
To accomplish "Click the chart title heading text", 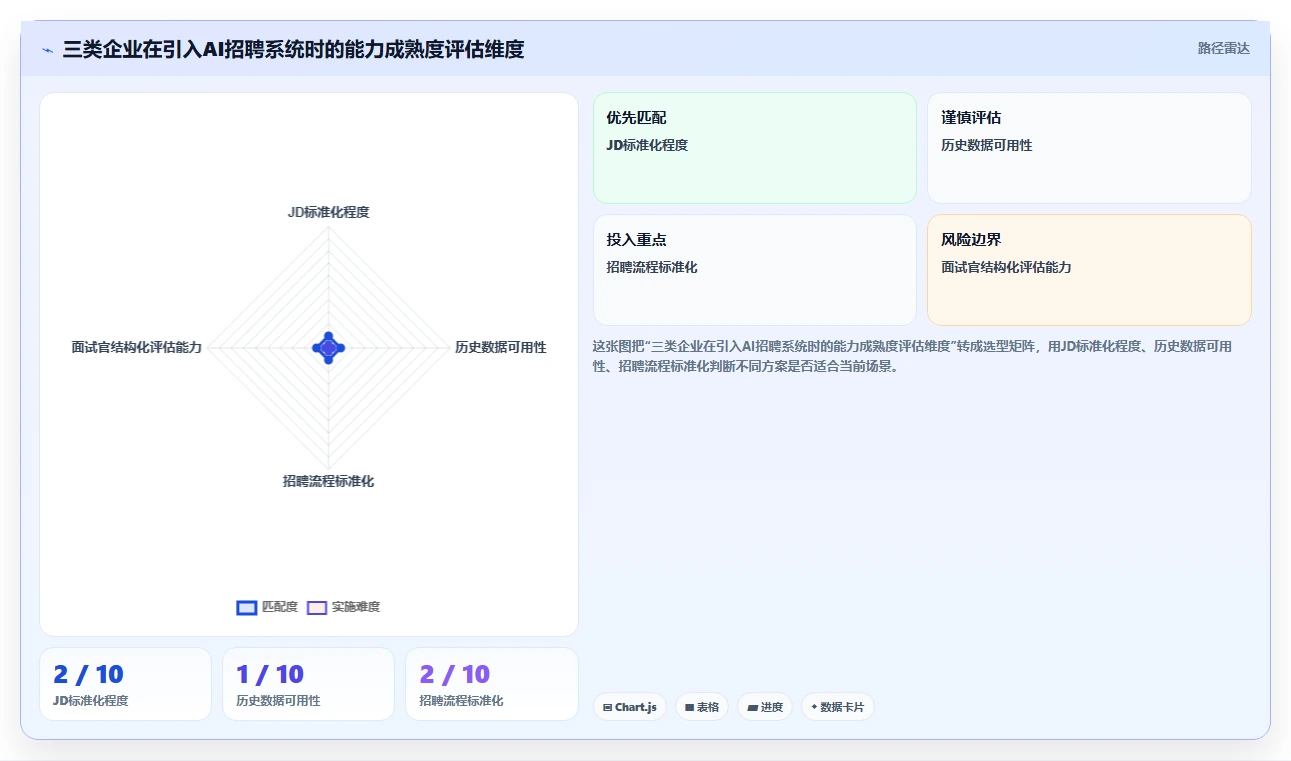I will (x=293, y=49).
